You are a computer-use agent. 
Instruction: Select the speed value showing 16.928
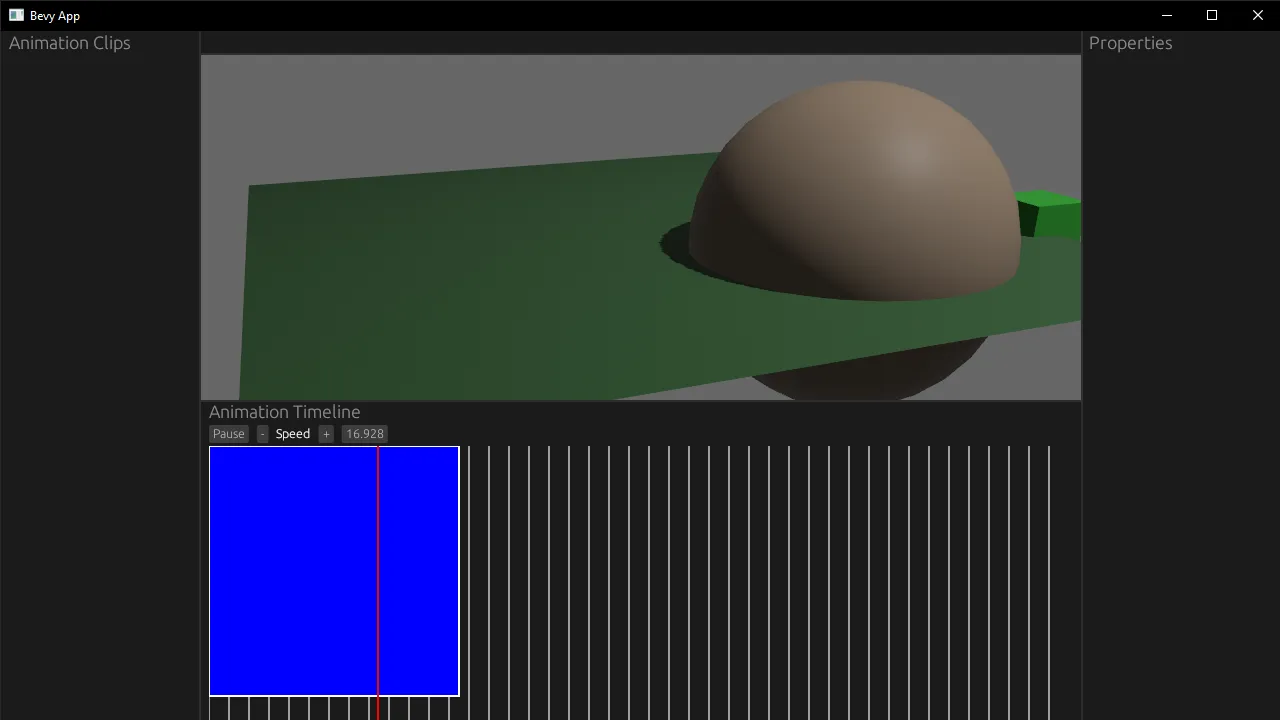pyautogui.click(x=364, y=433)
